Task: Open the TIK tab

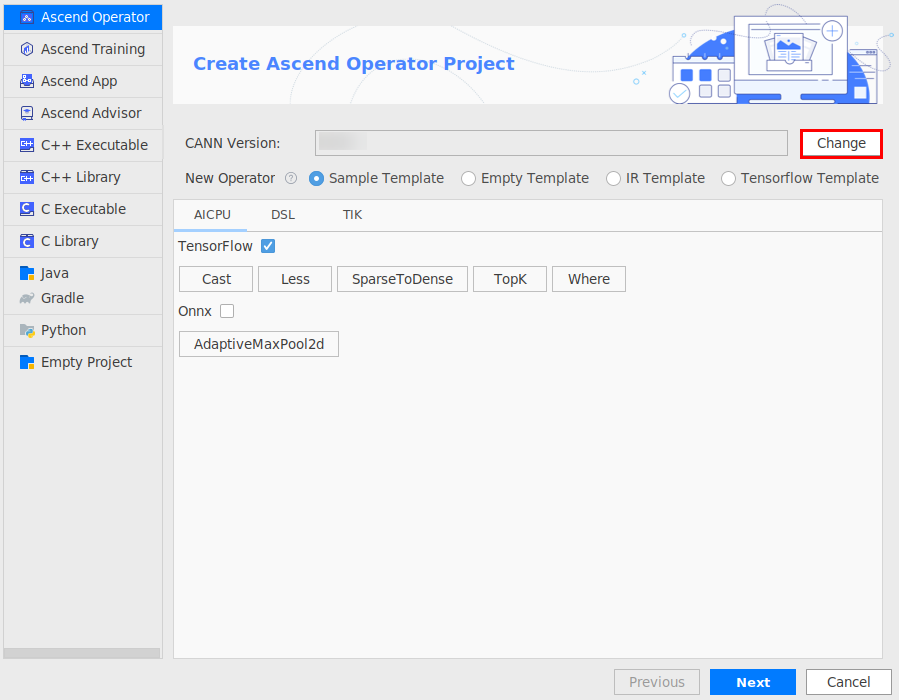Action: [352, 215]
